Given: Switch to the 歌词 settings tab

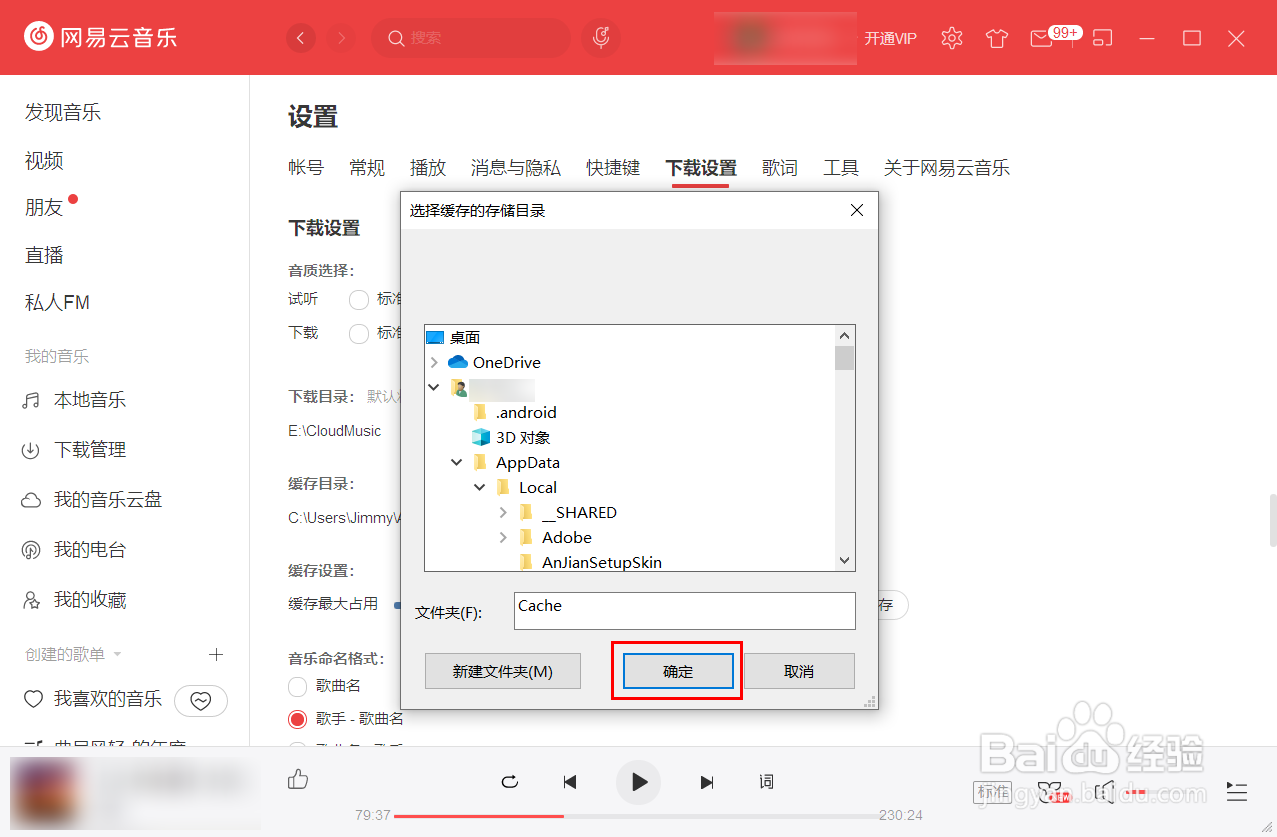Looking at the screenshot, I should [x=780, y=168].
